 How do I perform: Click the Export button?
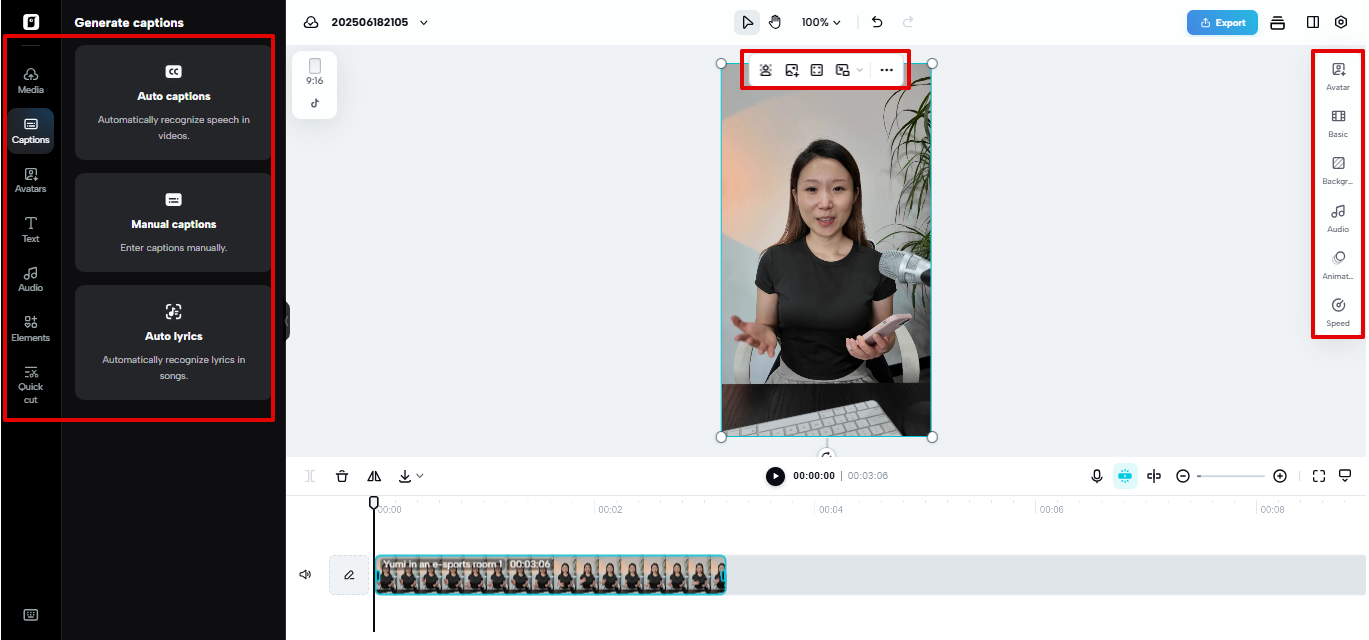(1221, 21)
